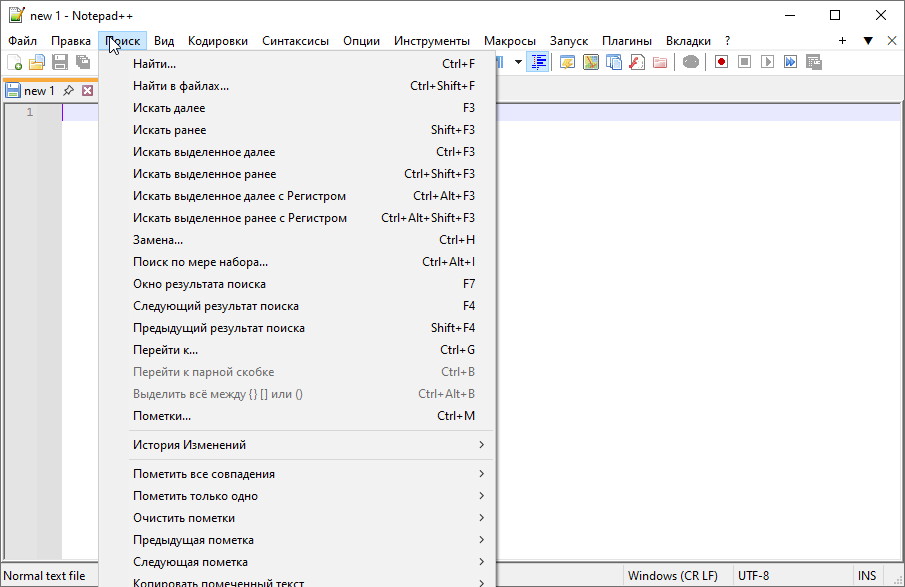Image resolution: width=905 pixels, height=587 pixels.
Task: Select Следующий результат поиска entry
Action: click(297, 306)
